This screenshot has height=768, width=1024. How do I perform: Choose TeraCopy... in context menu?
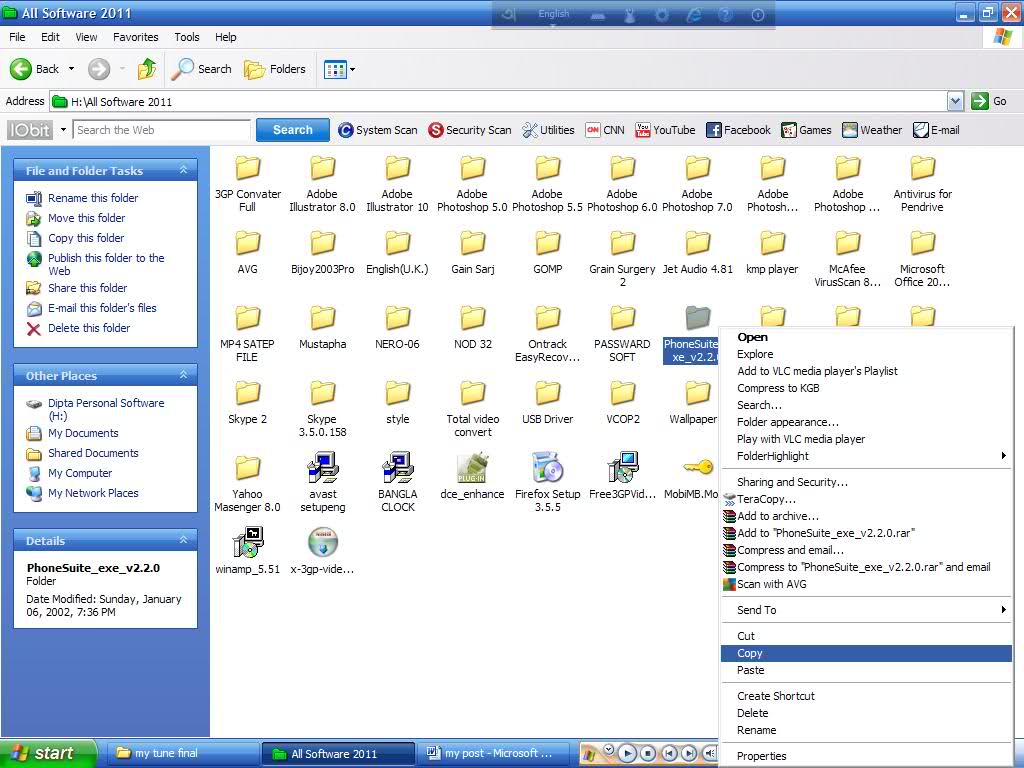click(x=866, y=499)
